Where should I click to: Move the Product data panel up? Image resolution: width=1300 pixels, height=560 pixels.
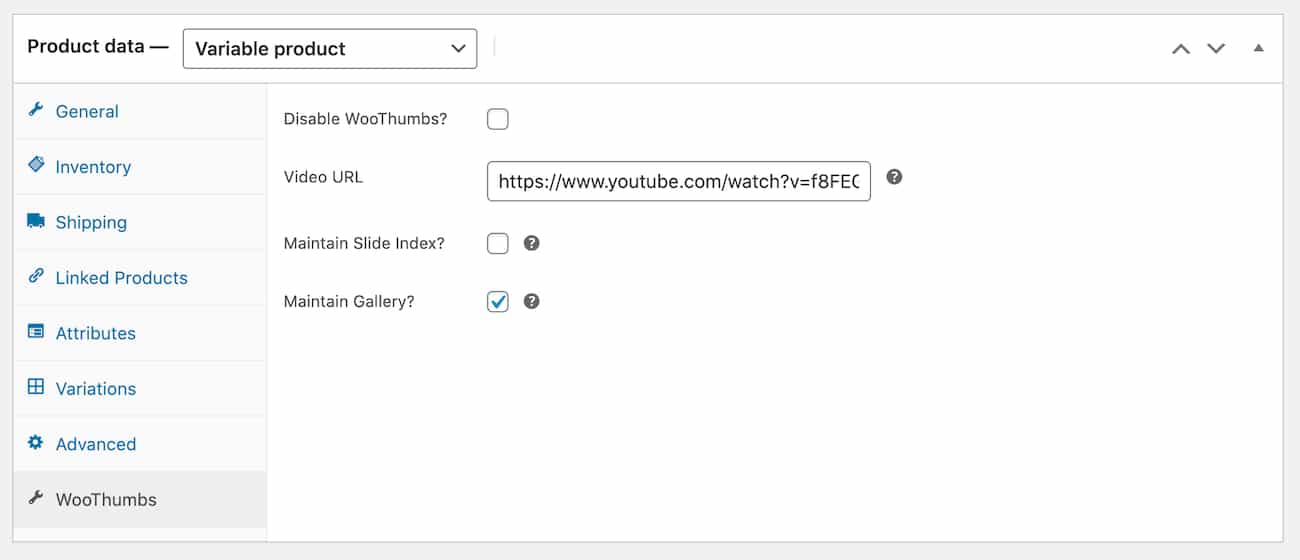pos(1181,48)
